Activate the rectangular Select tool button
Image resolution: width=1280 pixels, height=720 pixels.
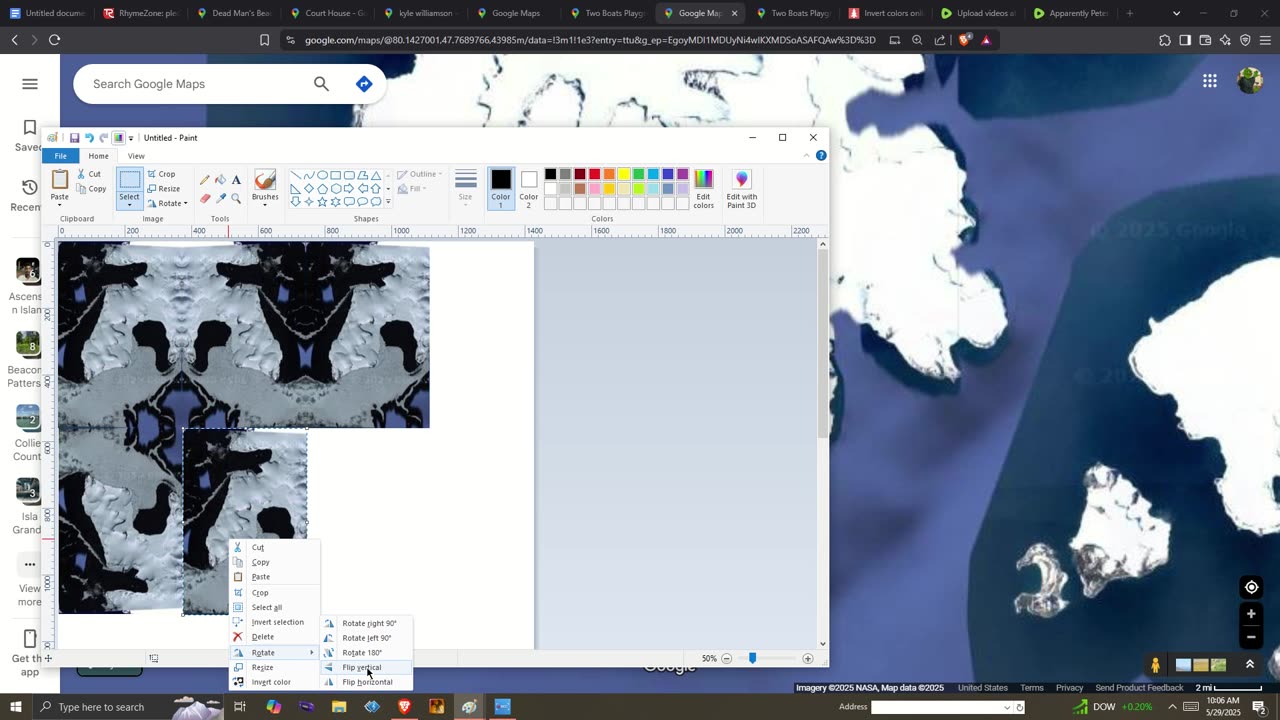point(130,180)
